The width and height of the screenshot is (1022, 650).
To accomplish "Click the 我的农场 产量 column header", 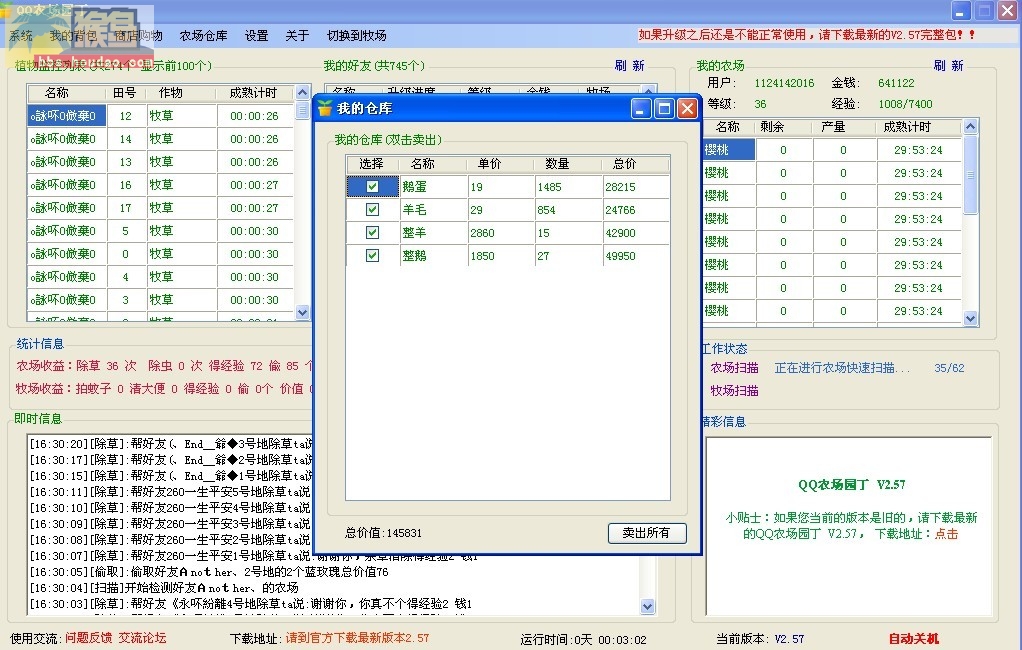I will pyautogui.click(x=843, y=126).
